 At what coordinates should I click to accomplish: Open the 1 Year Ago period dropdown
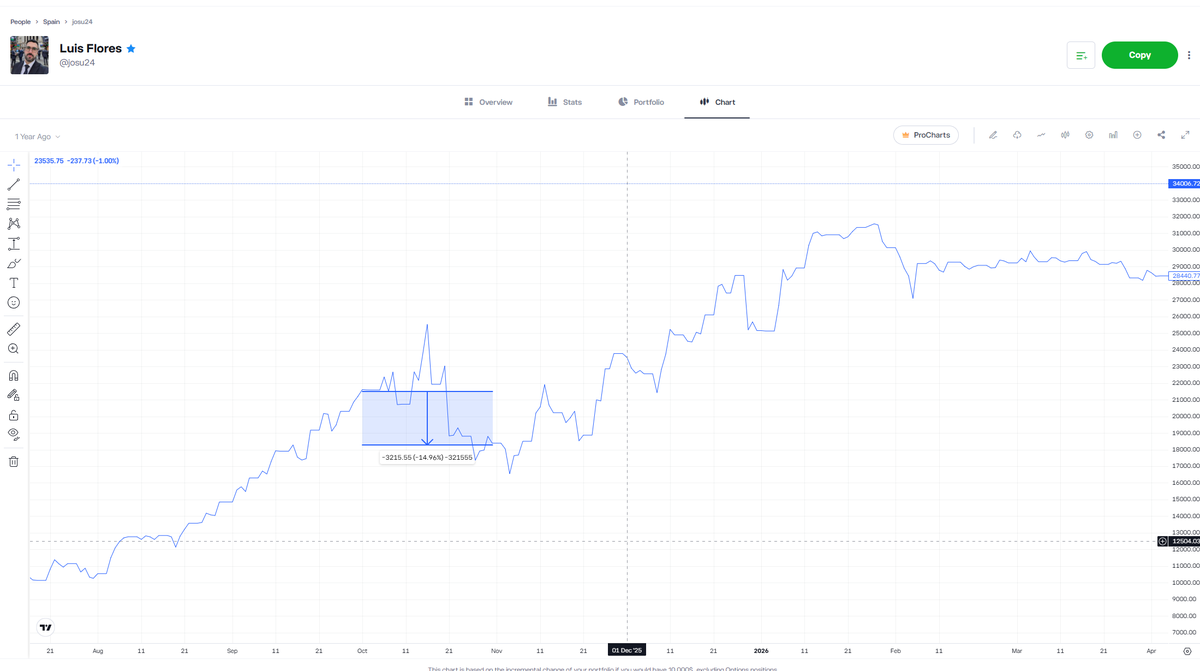point(37,136)
